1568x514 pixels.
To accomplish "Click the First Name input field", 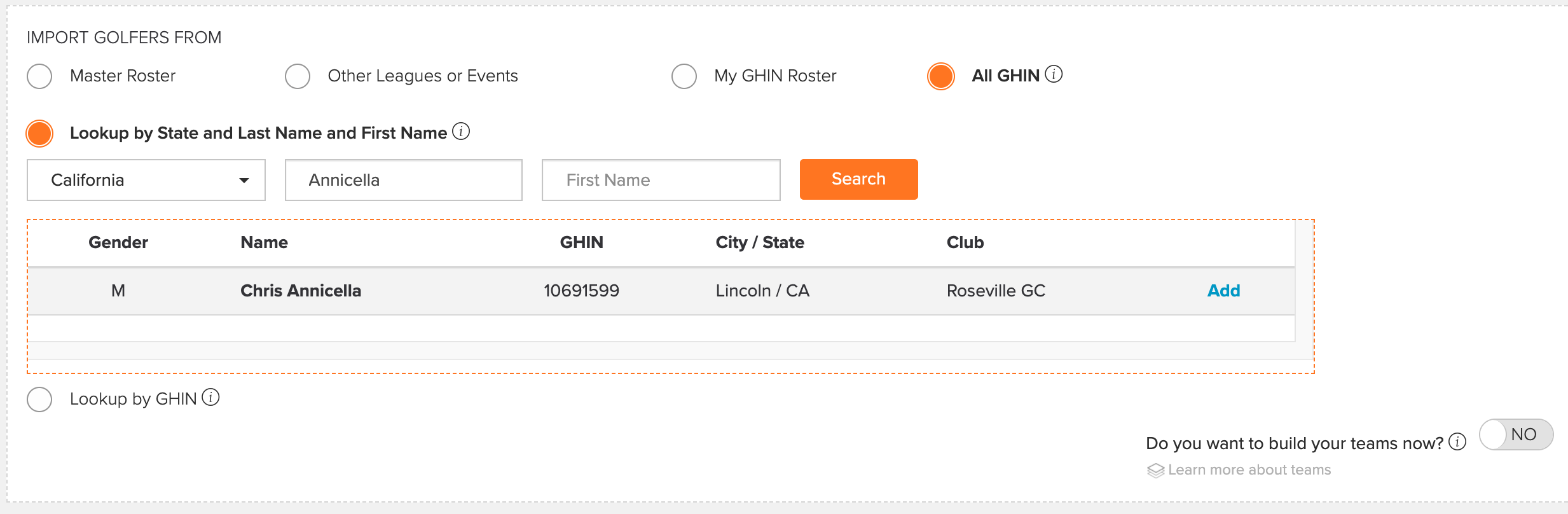I will [x=661, y=180].
